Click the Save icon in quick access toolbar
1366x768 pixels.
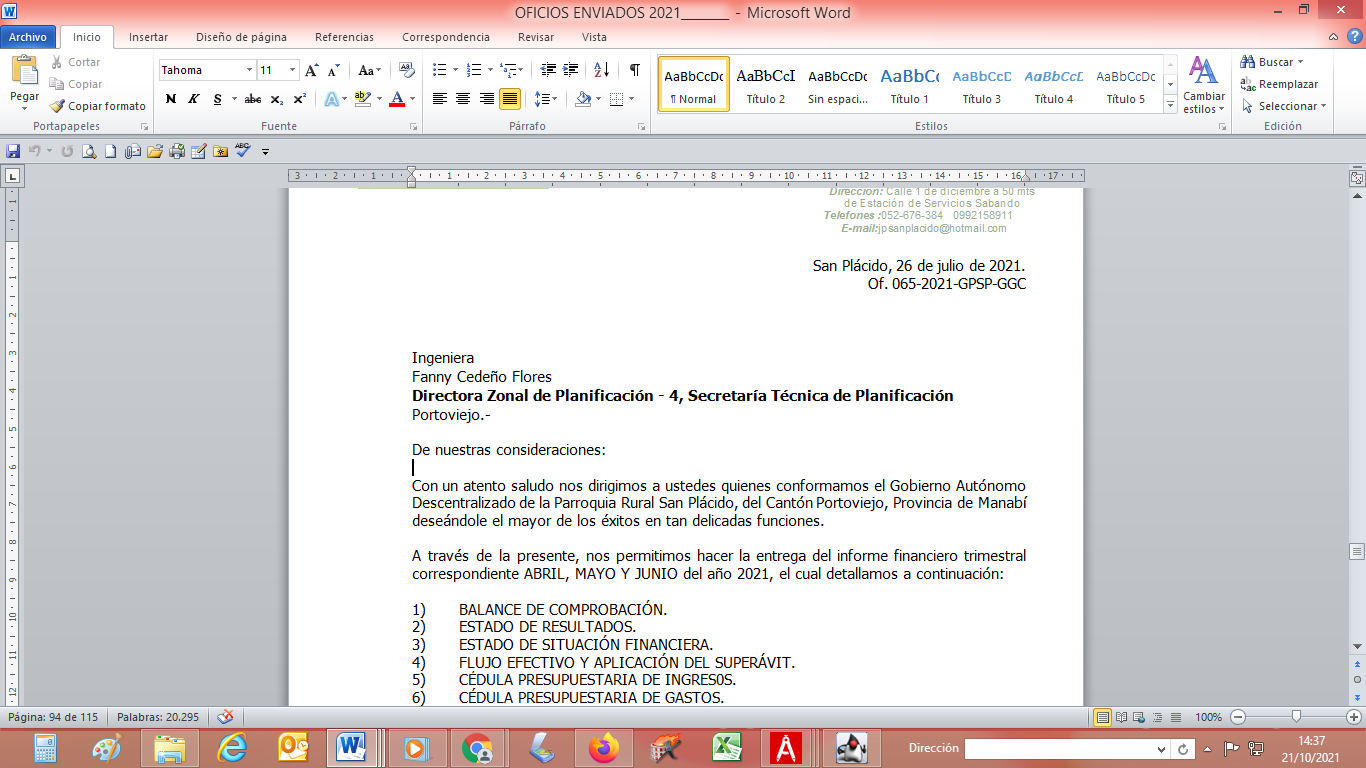pyautogui.click(x=13, y=151)
